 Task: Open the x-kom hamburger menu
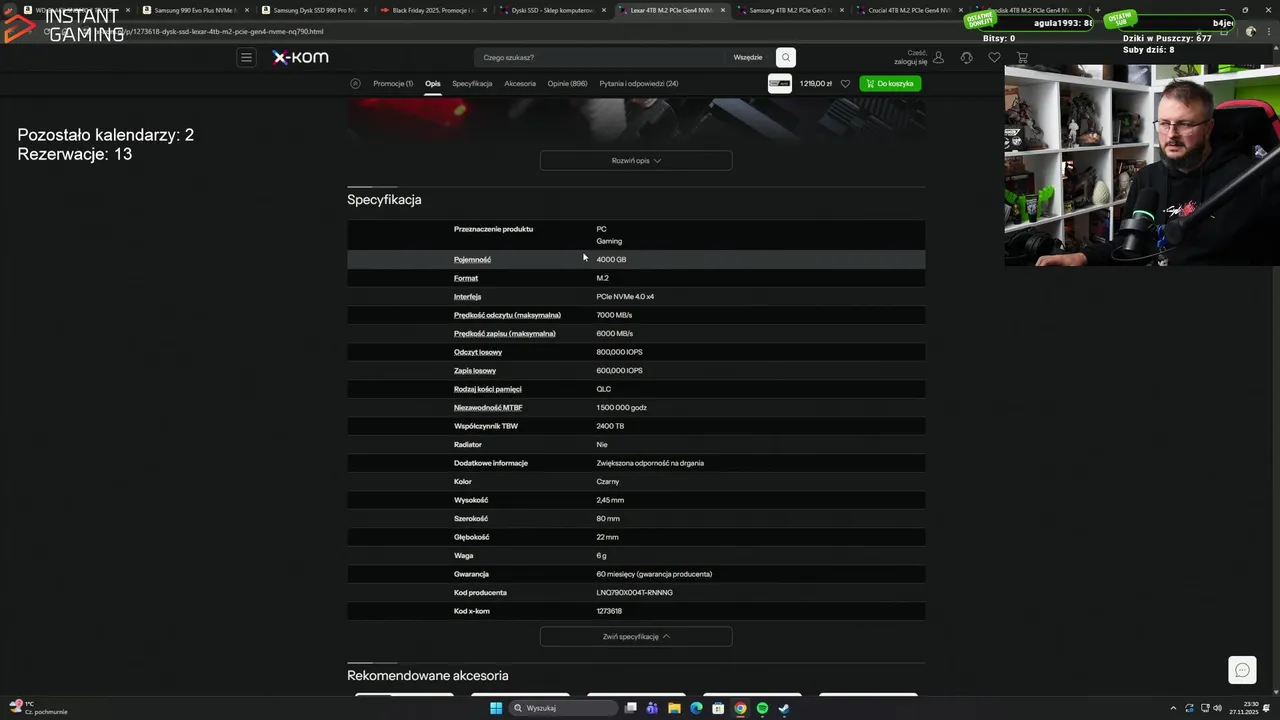pyautogui.click(x=246, y=57)
